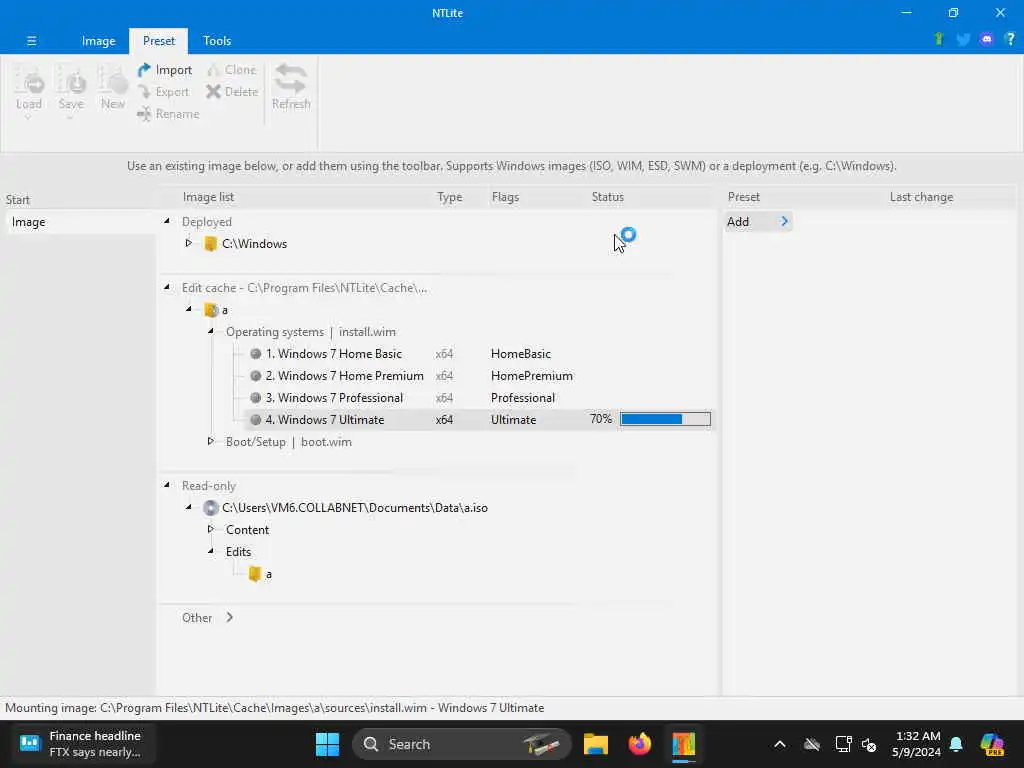This screenshot has height=768, width=1024.
Task: Import a preset
Action: (165, 70)
